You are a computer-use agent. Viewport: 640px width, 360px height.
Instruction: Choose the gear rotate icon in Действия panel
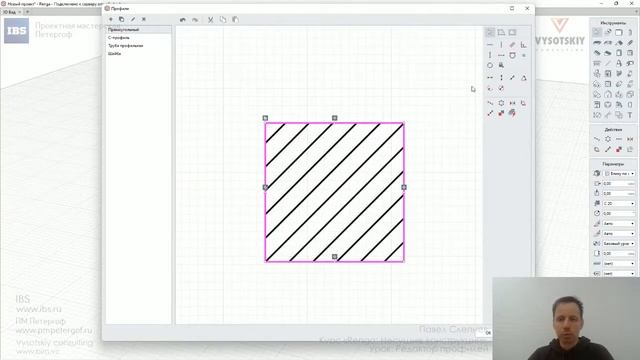pos(608,139)
